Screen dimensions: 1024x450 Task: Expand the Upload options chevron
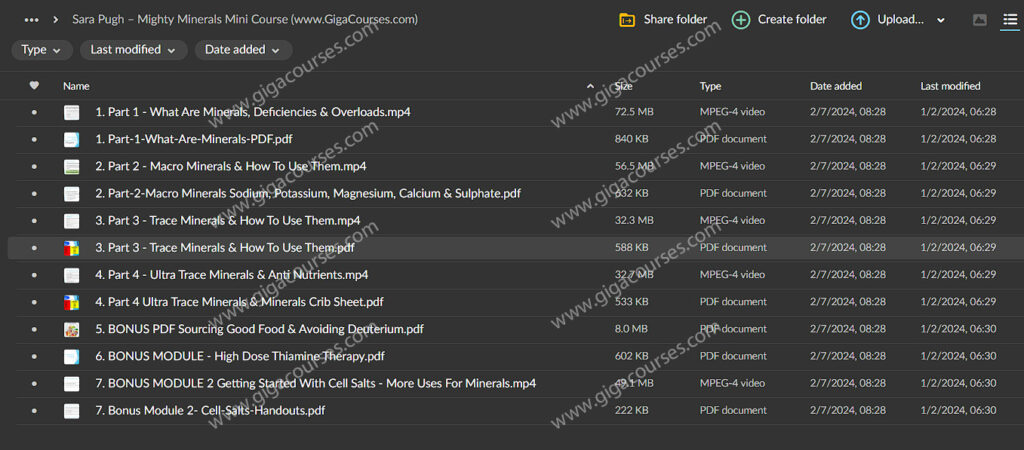coord(941,20)
